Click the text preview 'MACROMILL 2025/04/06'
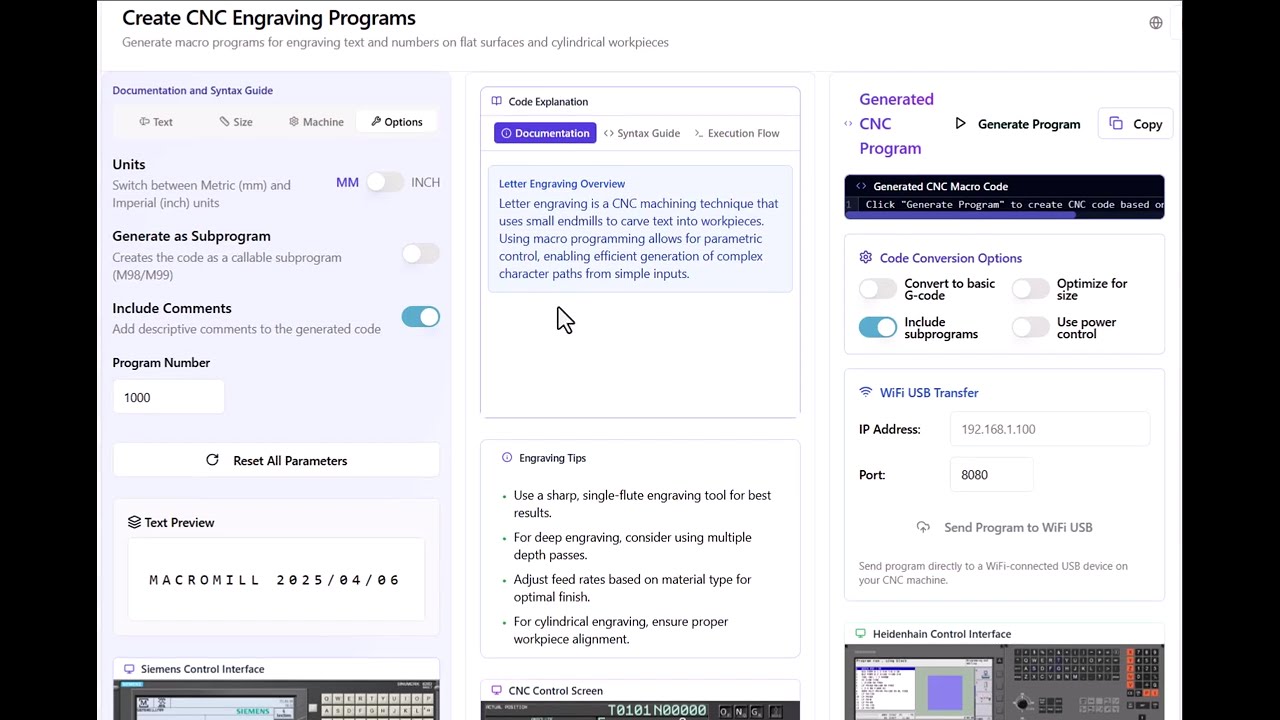 click(275, 580)
